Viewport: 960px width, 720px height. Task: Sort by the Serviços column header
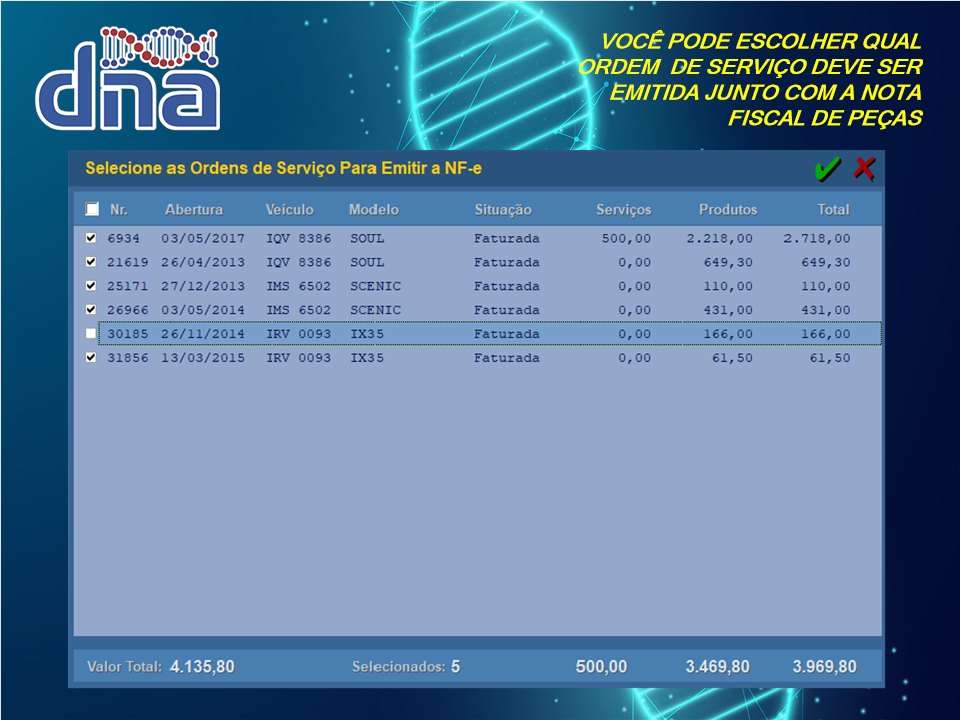point(624,210)
